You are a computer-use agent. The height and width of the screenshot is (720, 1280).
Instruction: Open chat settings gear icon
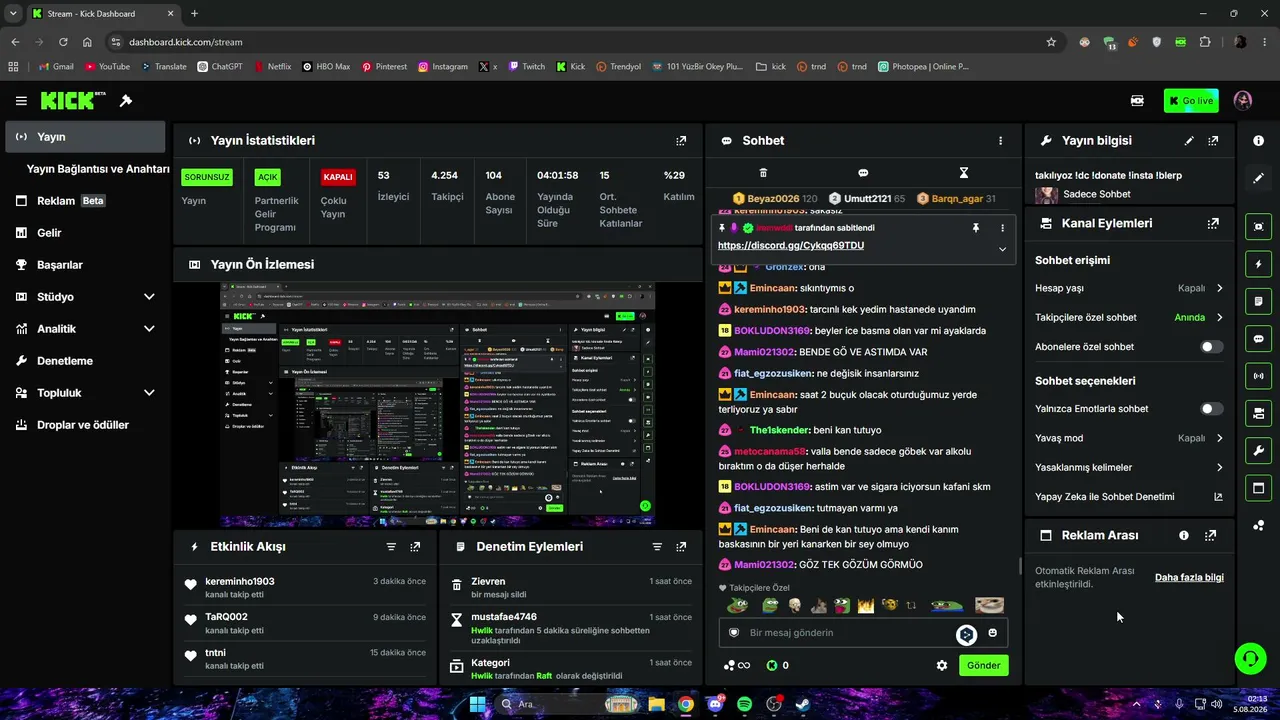coord(941,665)
